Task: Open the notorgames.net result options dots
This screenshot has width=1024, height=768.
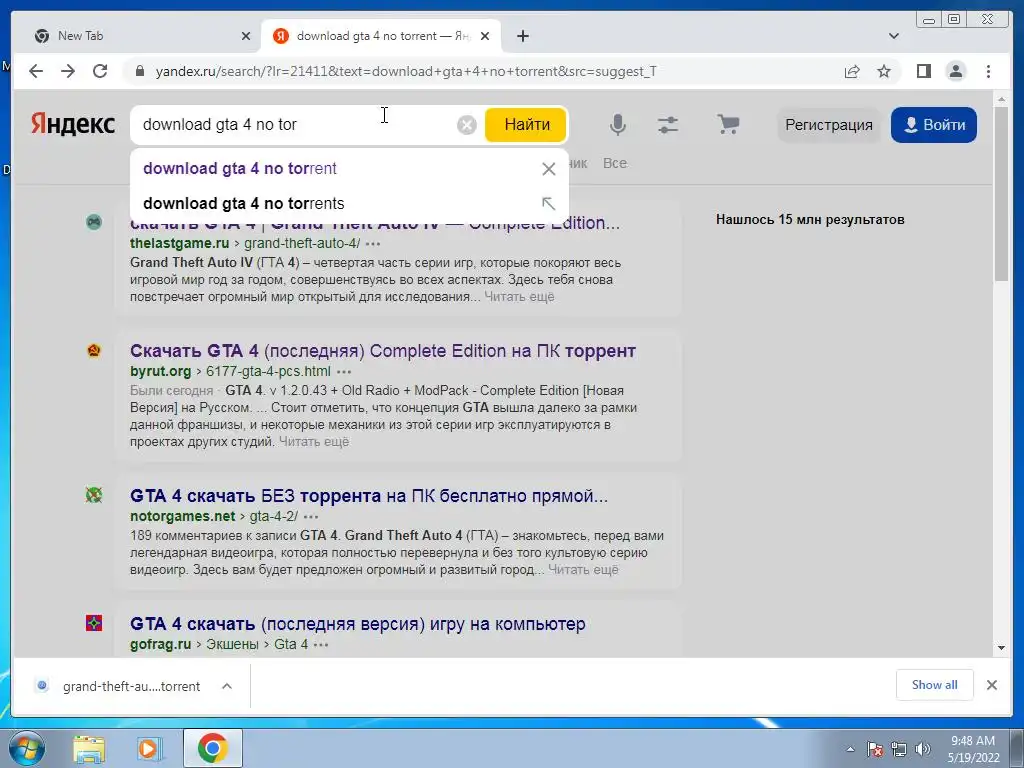Action: tap(311, 517)
